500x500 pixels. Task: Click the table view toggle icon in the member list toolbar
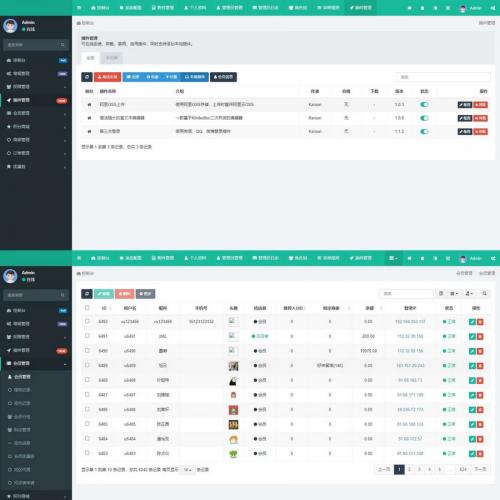(x=441, y=293)
